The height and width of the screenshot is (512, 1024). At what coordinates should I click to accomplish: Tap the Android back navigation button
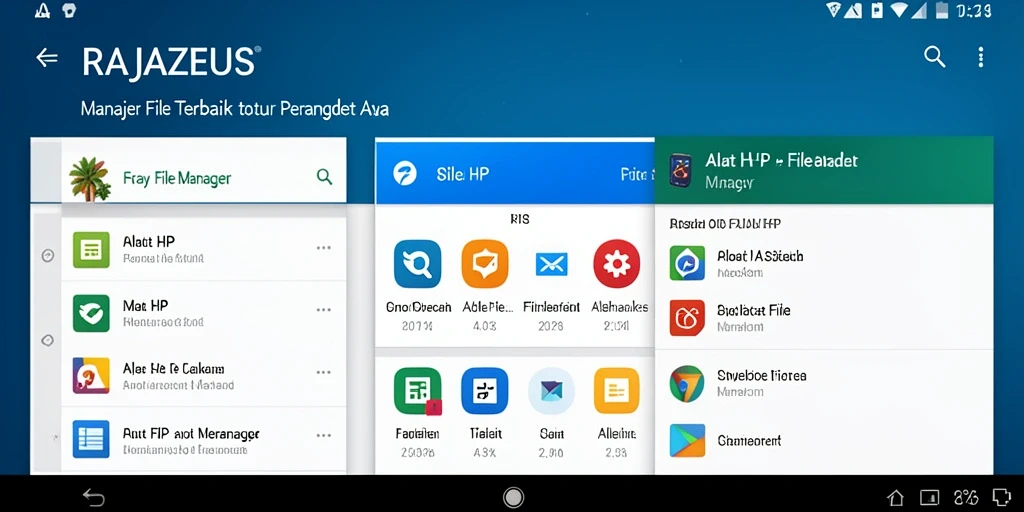coord(93,498)
